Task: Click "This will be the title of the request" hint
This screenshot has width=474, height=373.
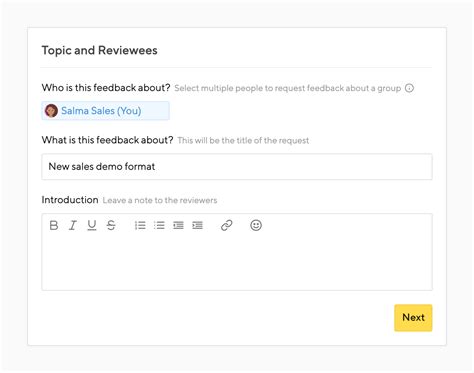Action: 243,140
